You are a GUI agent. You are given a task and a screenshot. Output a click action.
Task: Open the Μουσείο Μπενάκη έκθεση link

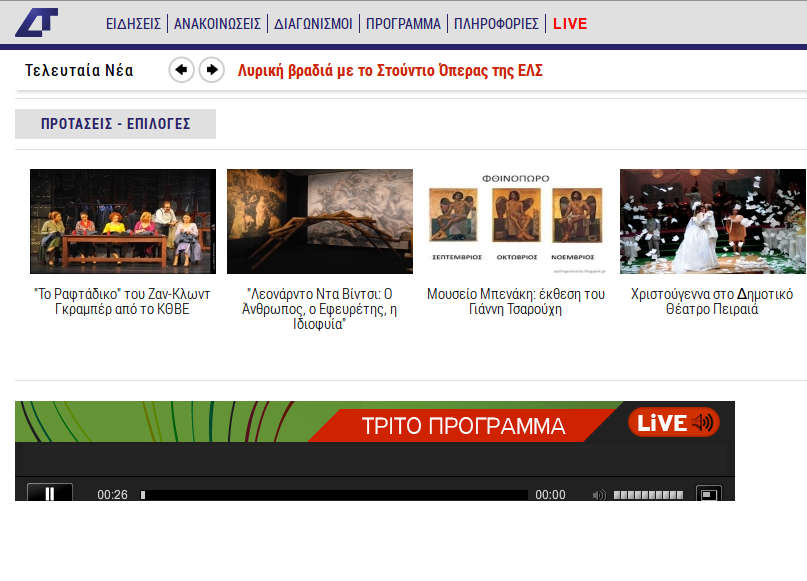[516, 302]
